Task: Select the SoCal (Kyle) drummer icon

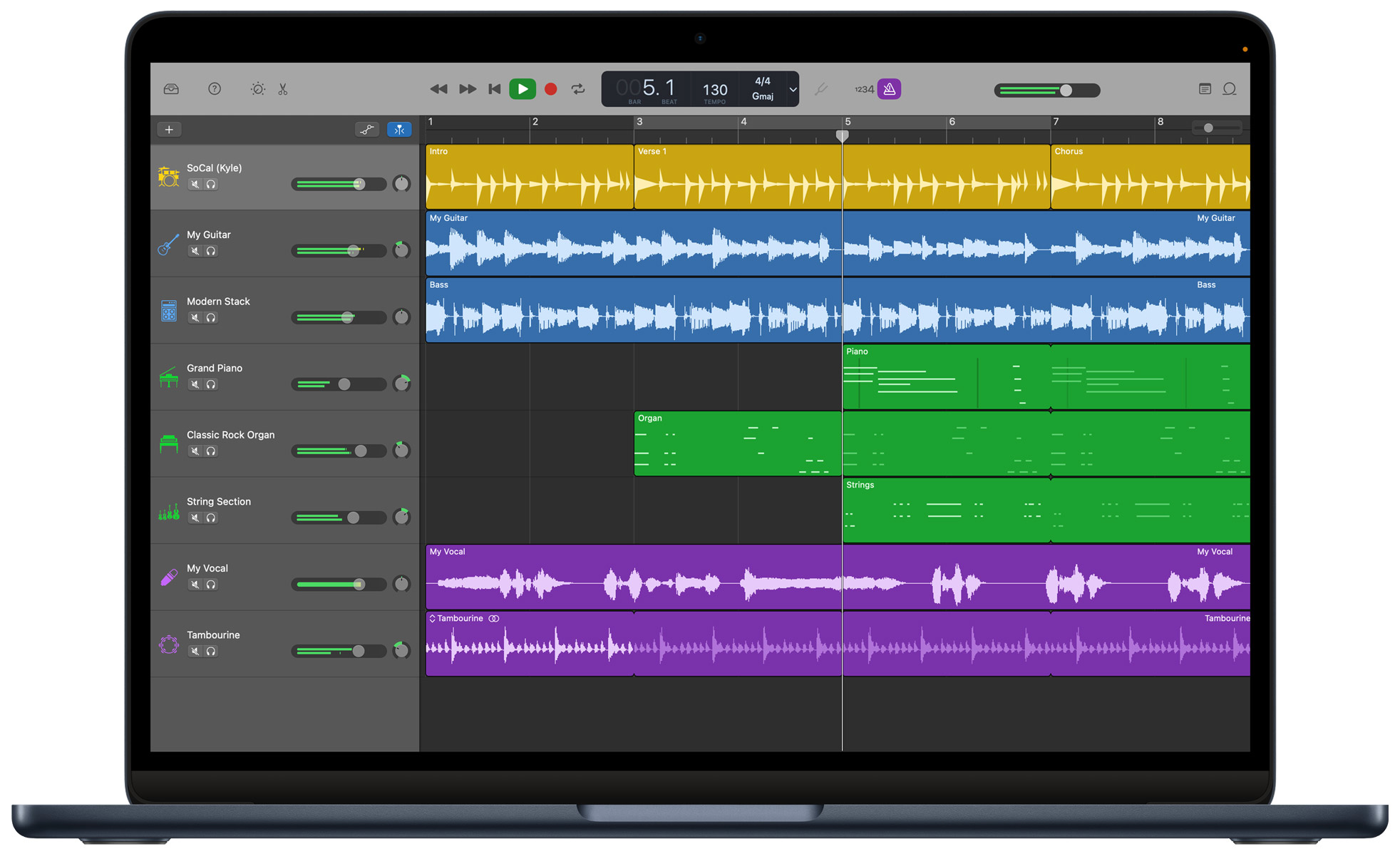Action: click(169, 176)
